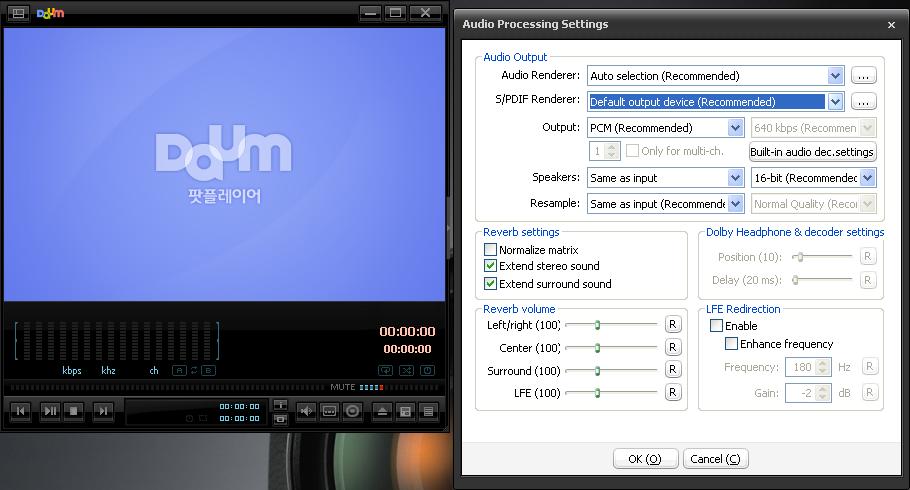Expand the S/PDIF Renderer dropdown

point(835,102)
